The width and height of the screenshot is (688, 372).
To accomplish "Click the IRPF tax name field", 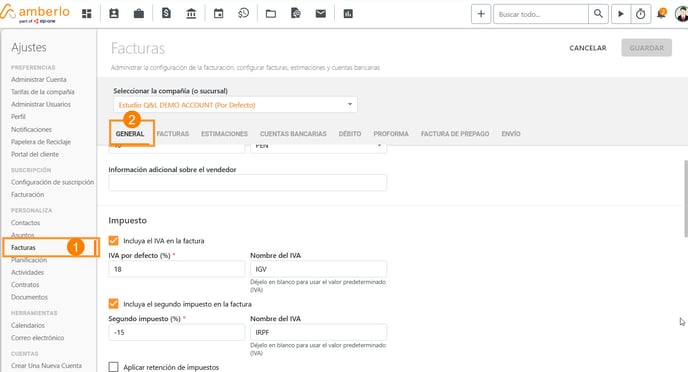I will point(319,332).
